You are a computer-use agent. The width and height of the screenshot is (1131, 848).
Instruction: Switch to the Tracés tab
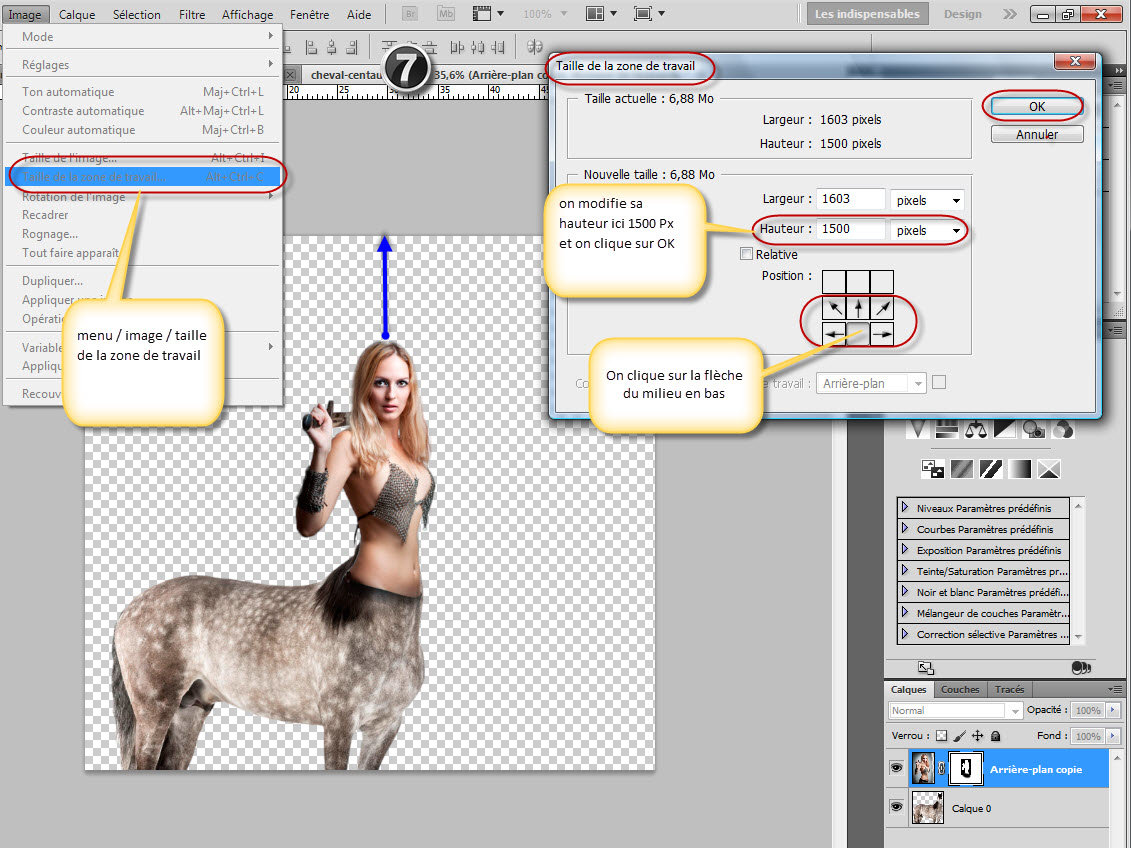pos(1009,689)
